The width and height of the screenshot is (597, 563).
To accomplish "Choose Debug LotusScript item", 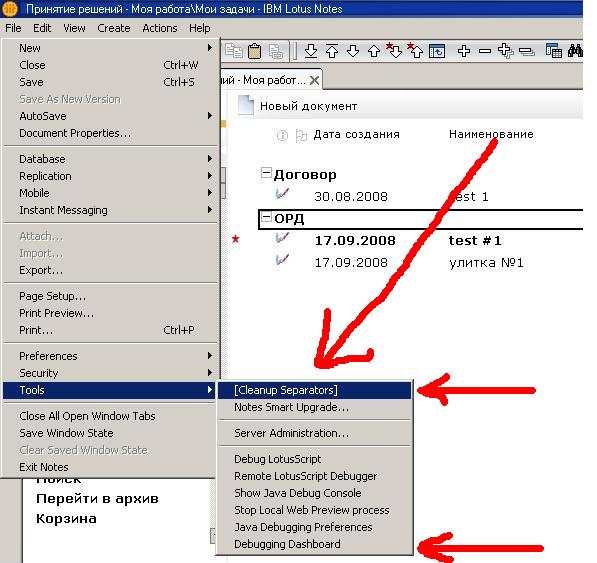I will click(x=314, y=459).
